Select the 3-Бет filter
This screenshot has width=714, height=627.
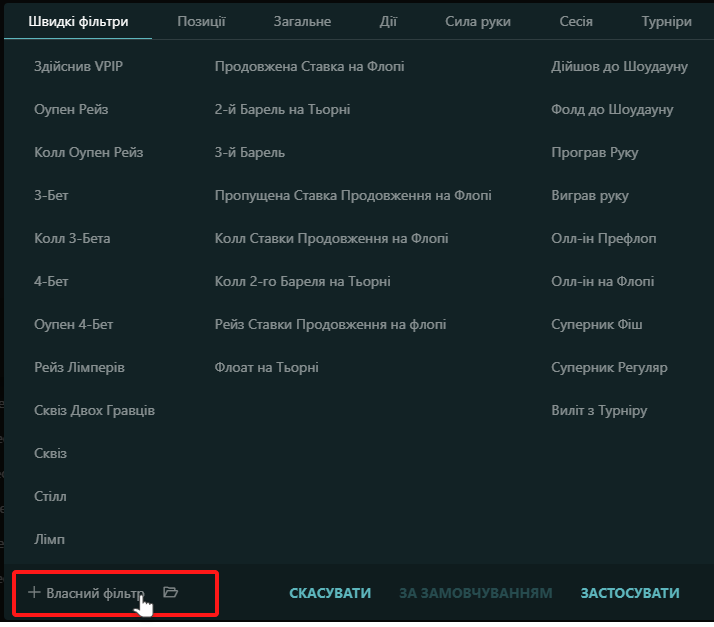(51, 195)
